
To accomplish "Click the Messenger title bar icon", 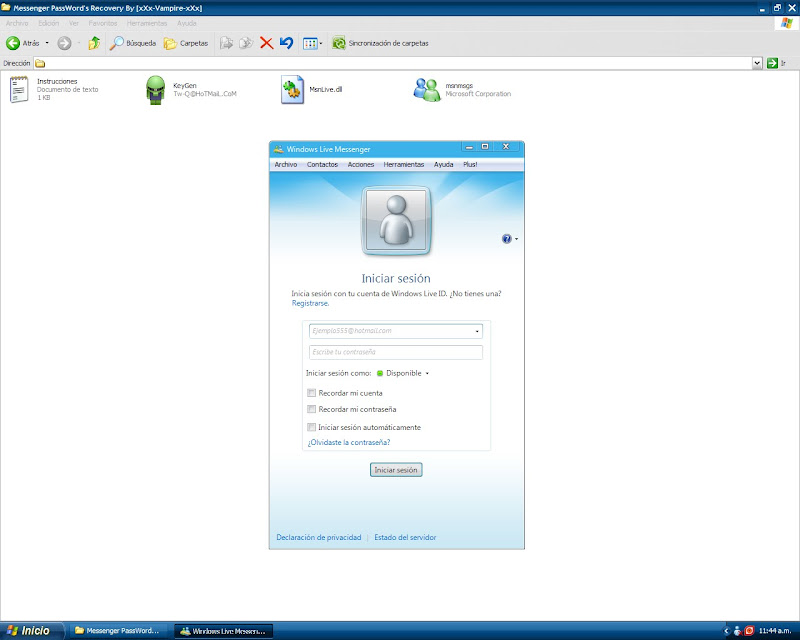I will coord(278,149).
